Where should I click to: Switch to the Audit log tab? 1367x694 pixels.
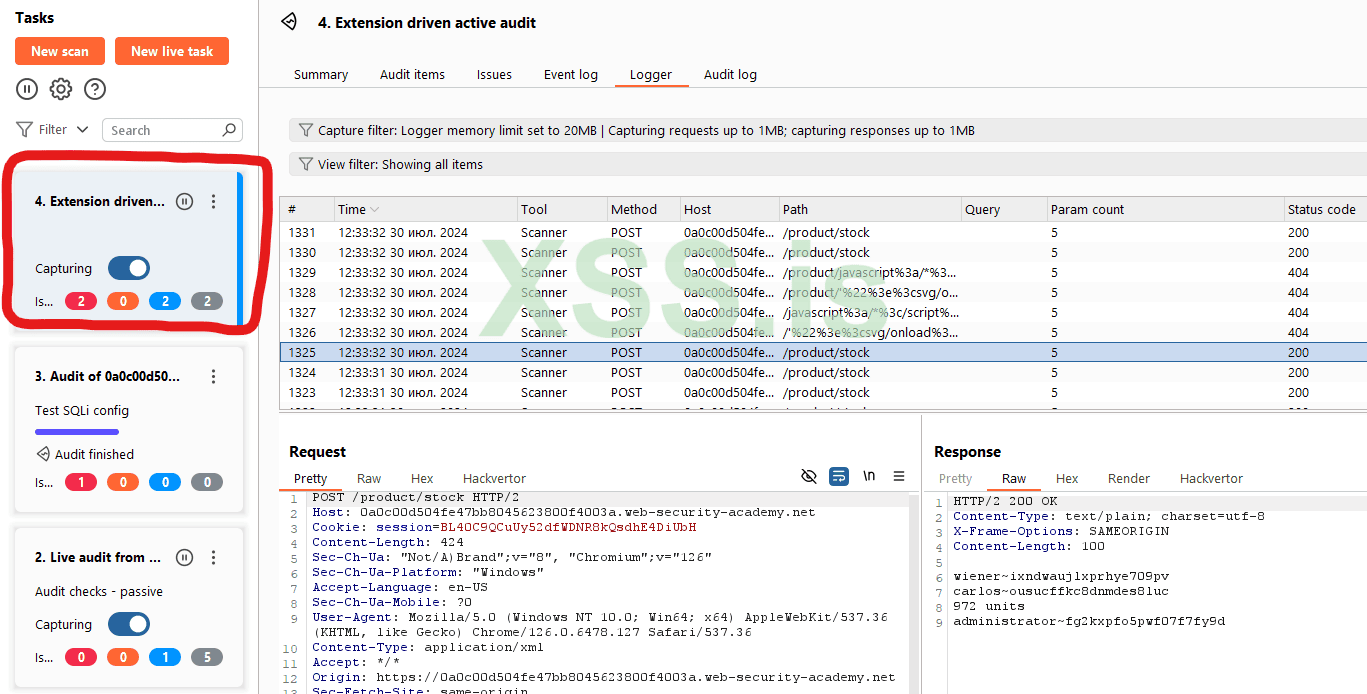point(730,75)
